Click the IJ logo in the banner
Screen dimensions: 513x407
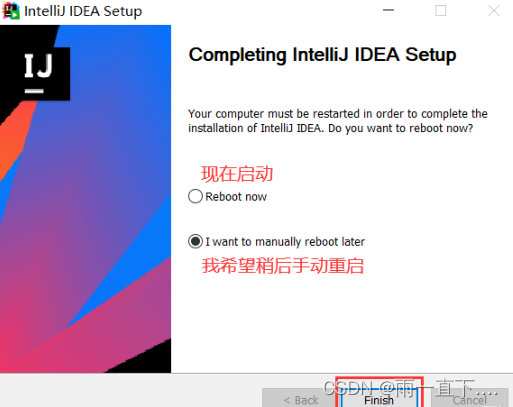coord(38,73)
